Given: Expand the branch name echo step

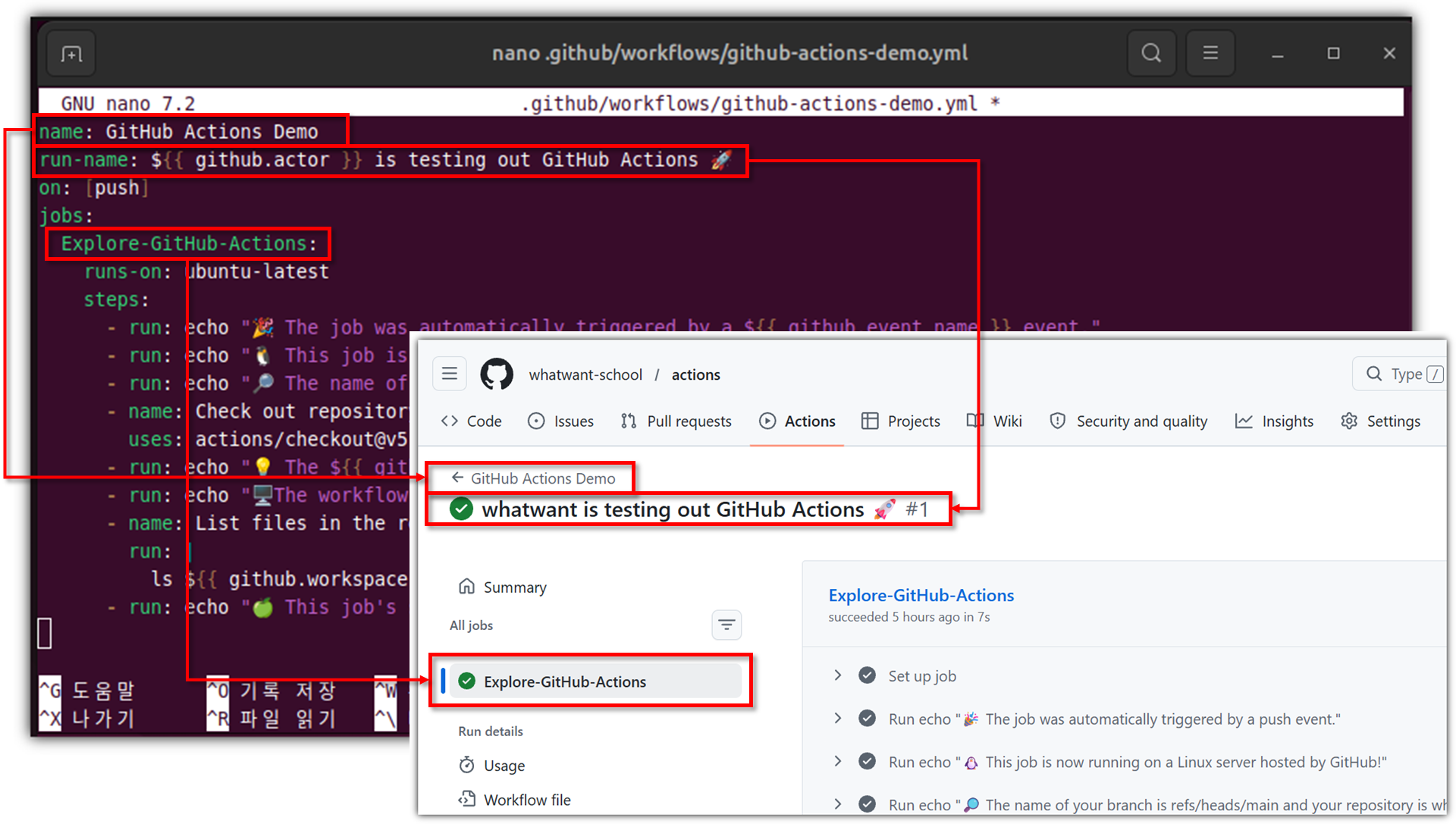Looking at the screenshot, I should pos(838,804).
